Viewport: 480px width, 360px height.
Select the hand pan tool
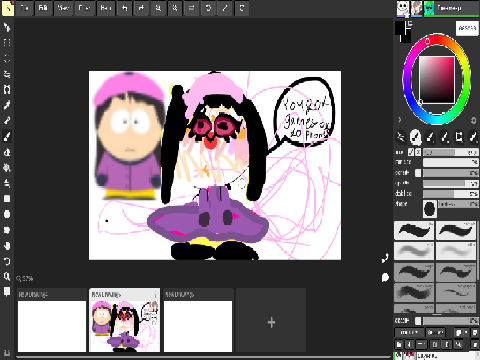click(7, 246)
